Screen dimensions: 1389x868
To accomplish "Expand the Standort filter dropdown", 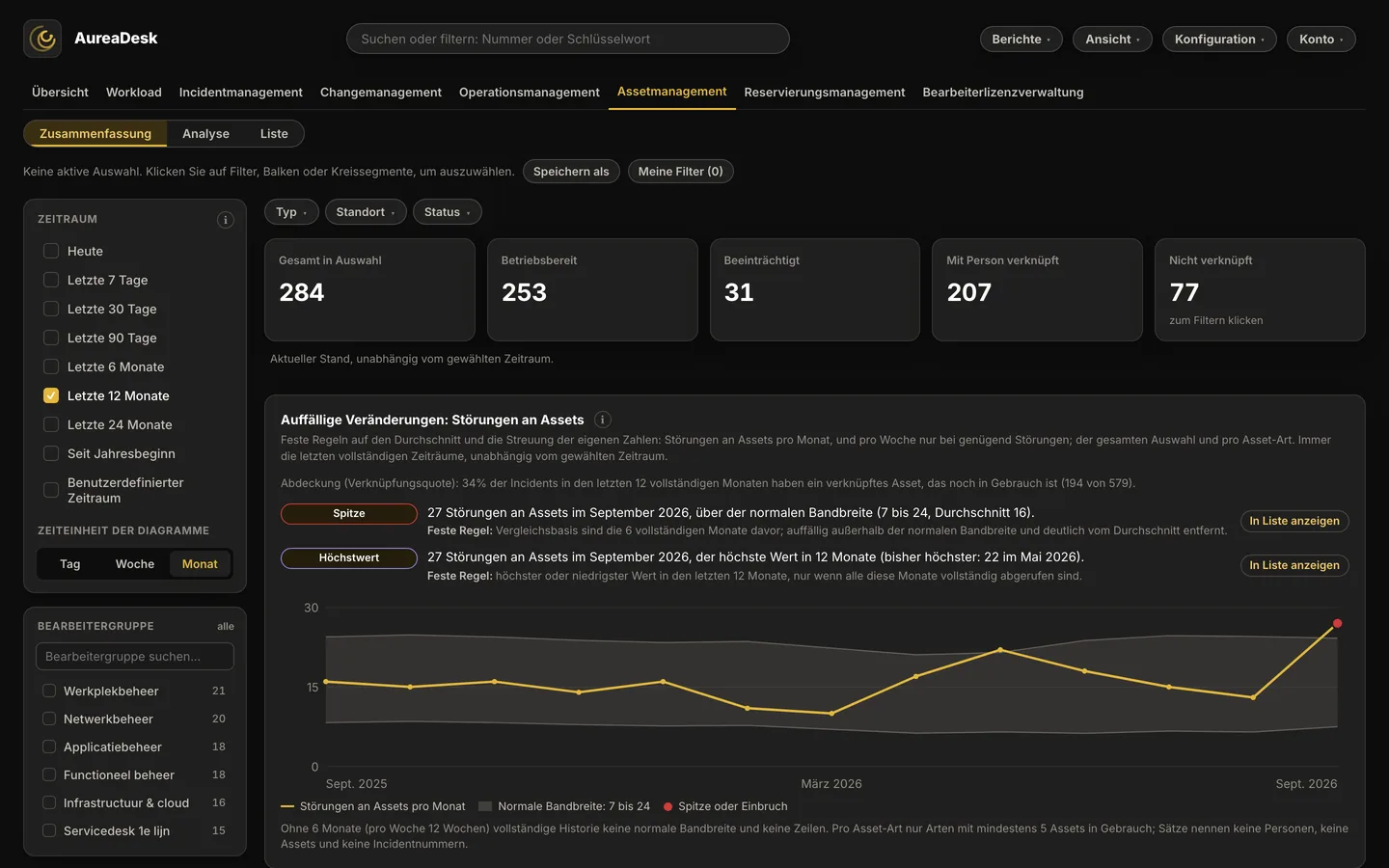I will (366, 212).
